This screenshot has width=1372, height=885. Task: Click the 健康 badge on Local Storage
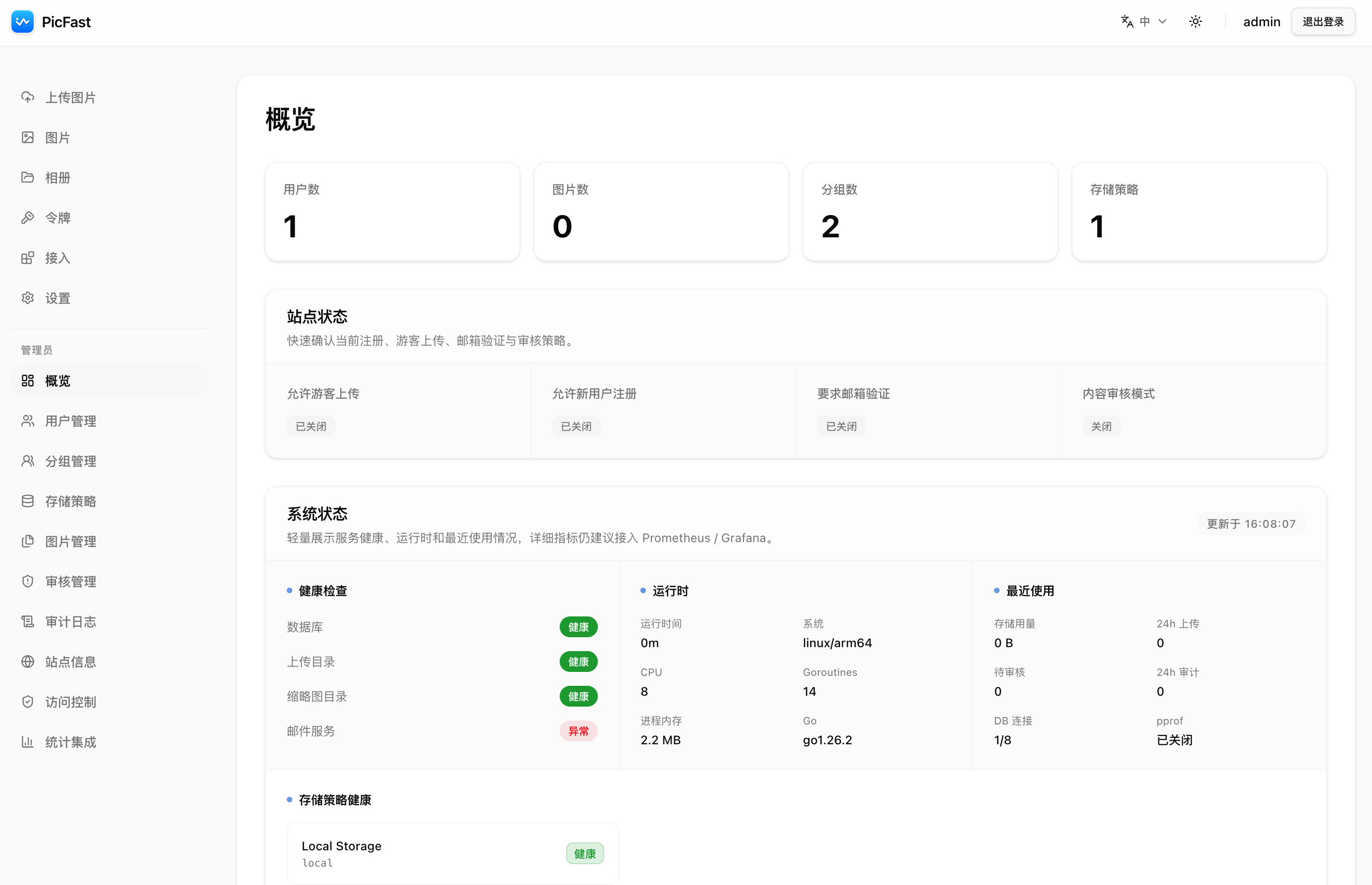[584, 853]
